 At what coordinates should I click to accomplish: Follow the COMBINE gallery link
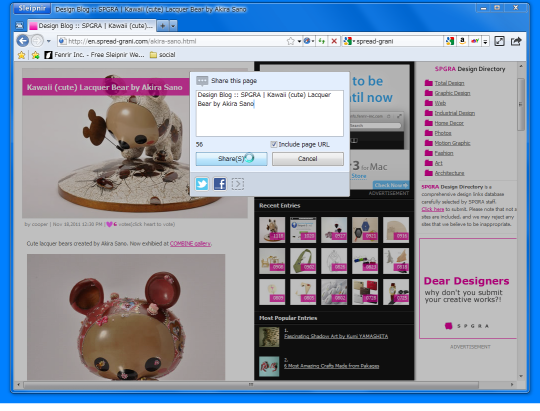tap(190, 244)
